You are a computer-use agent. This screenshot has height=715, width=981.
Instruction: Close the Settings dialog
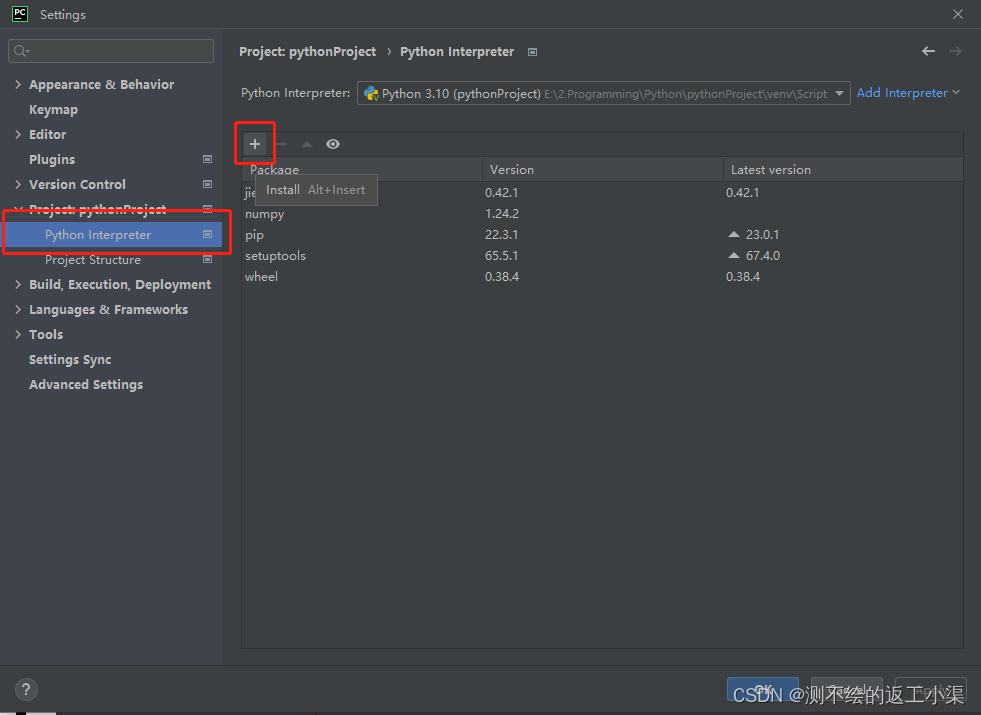[x=958, y=14]
